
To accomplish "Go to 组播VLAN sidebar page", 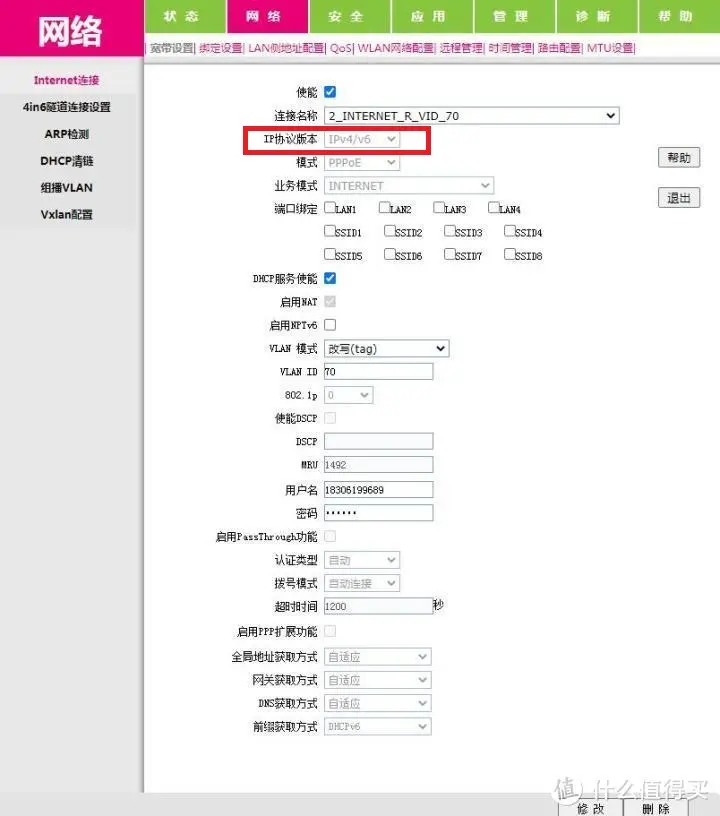I will [x=67, y=188].
